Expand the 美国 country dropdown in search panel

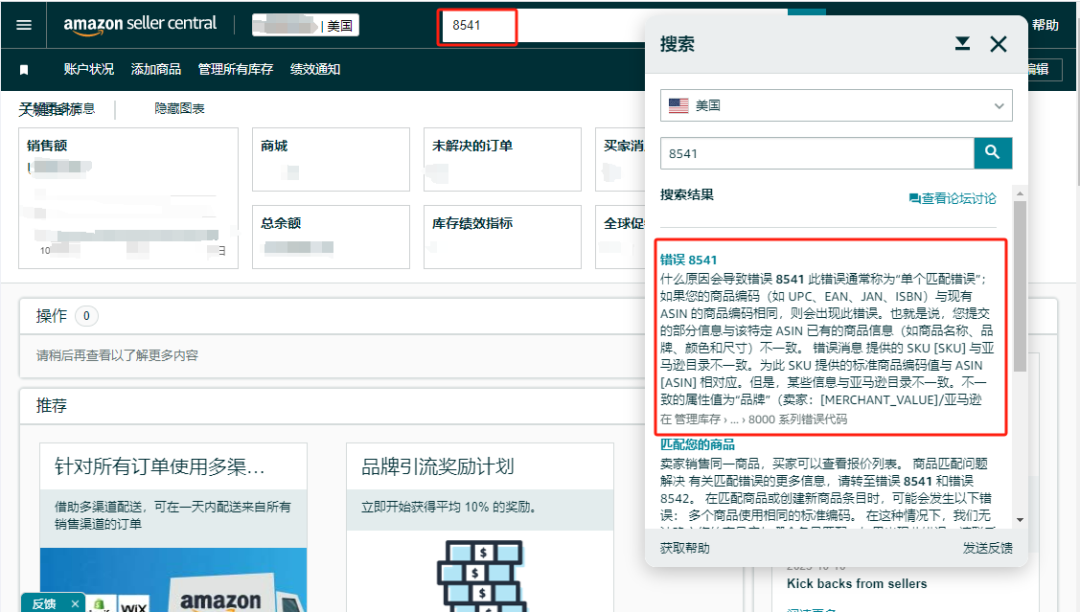click(x=836, y=105)
